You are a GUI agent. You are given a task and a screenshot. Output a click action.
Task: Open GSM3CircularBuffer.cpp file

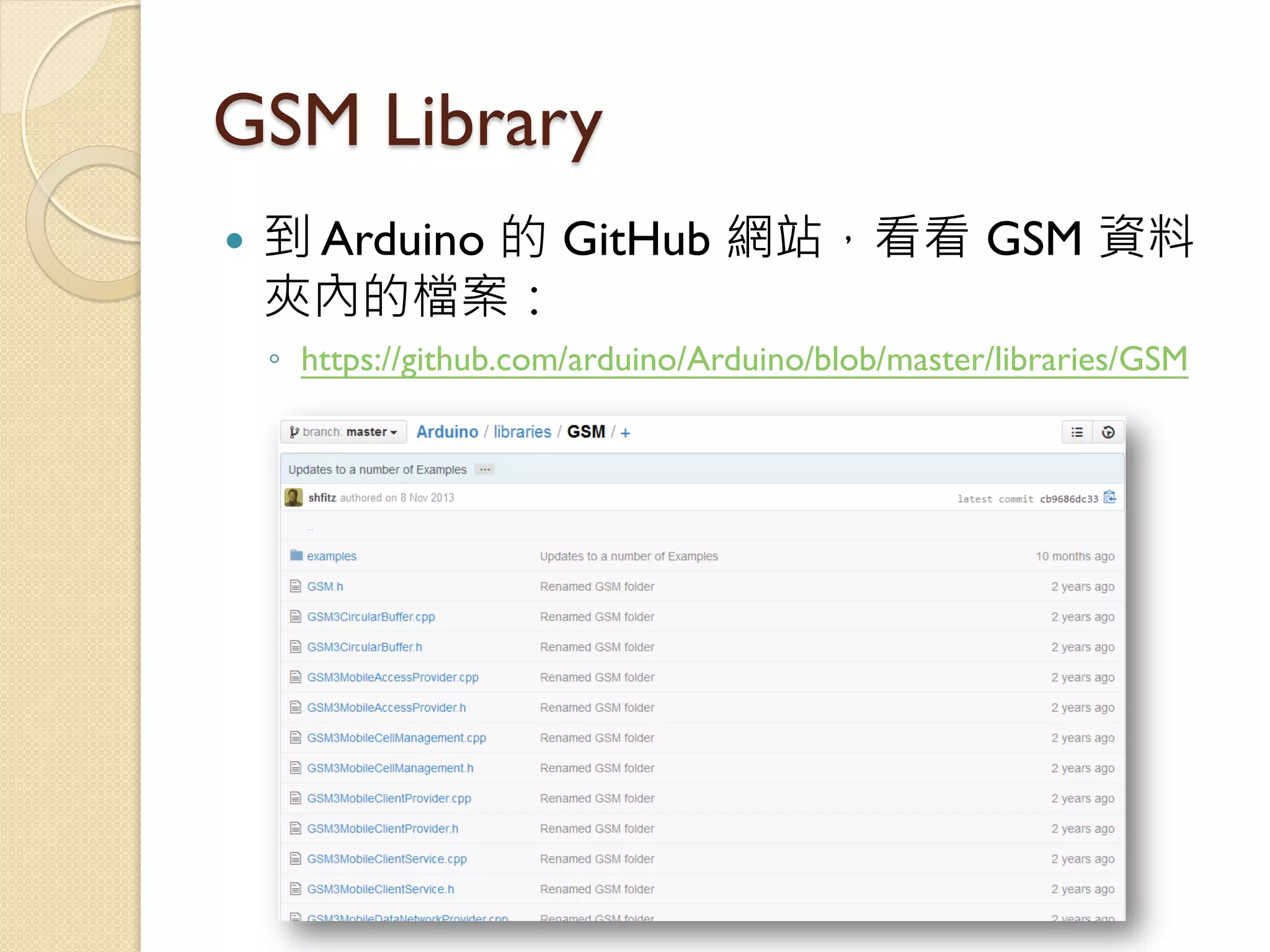tap(371, 617)
